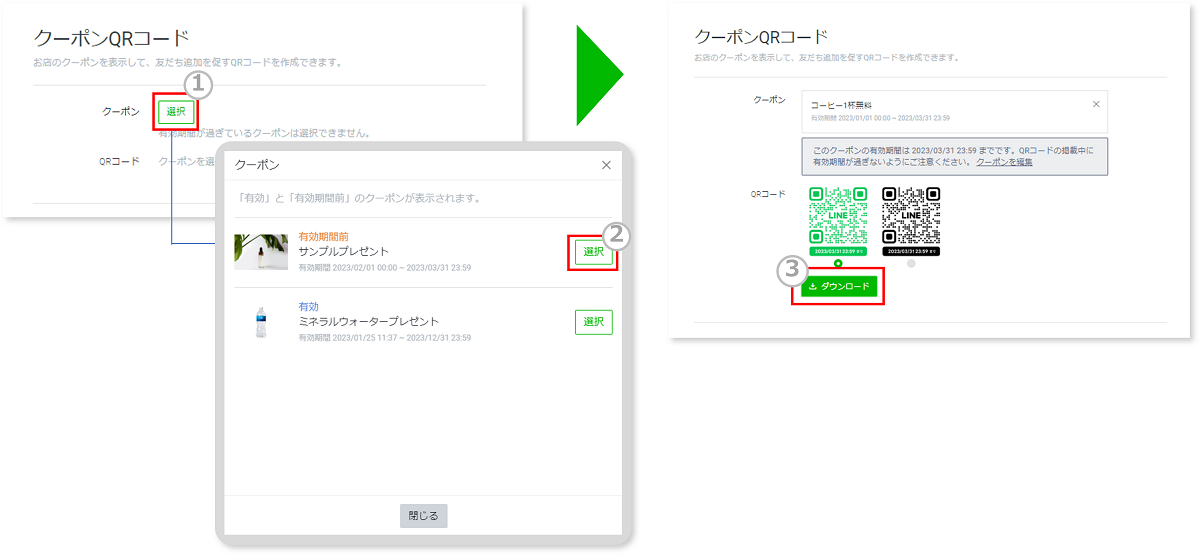
Task: Click the circled number 3 step marker
Action: [793, 268]
